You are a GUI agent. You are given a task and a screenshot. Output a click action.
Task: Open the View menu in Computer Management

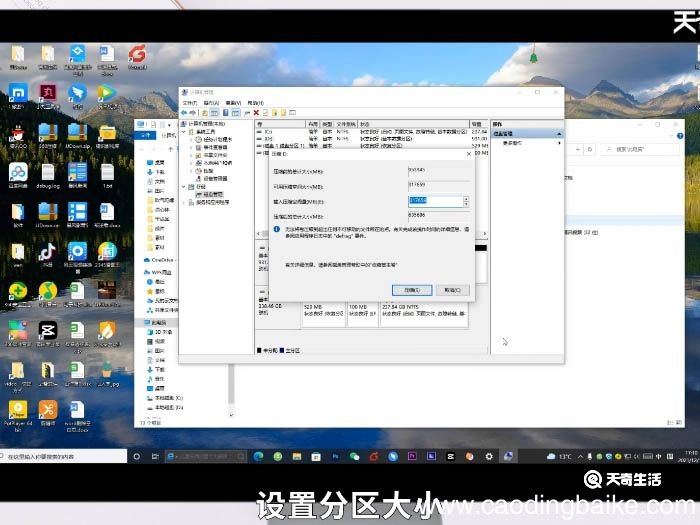tap(233, 103)
